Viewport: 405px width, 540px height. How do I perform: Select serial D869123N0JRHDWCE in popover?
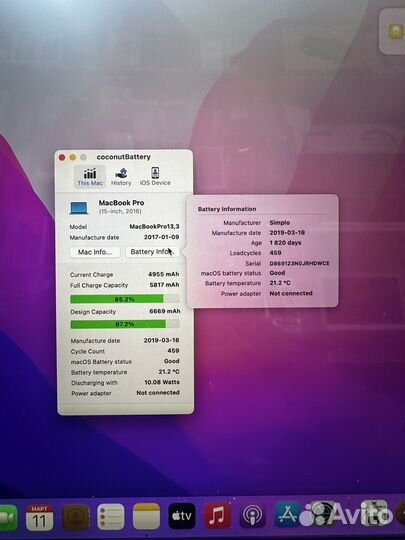tap(300, 263)
